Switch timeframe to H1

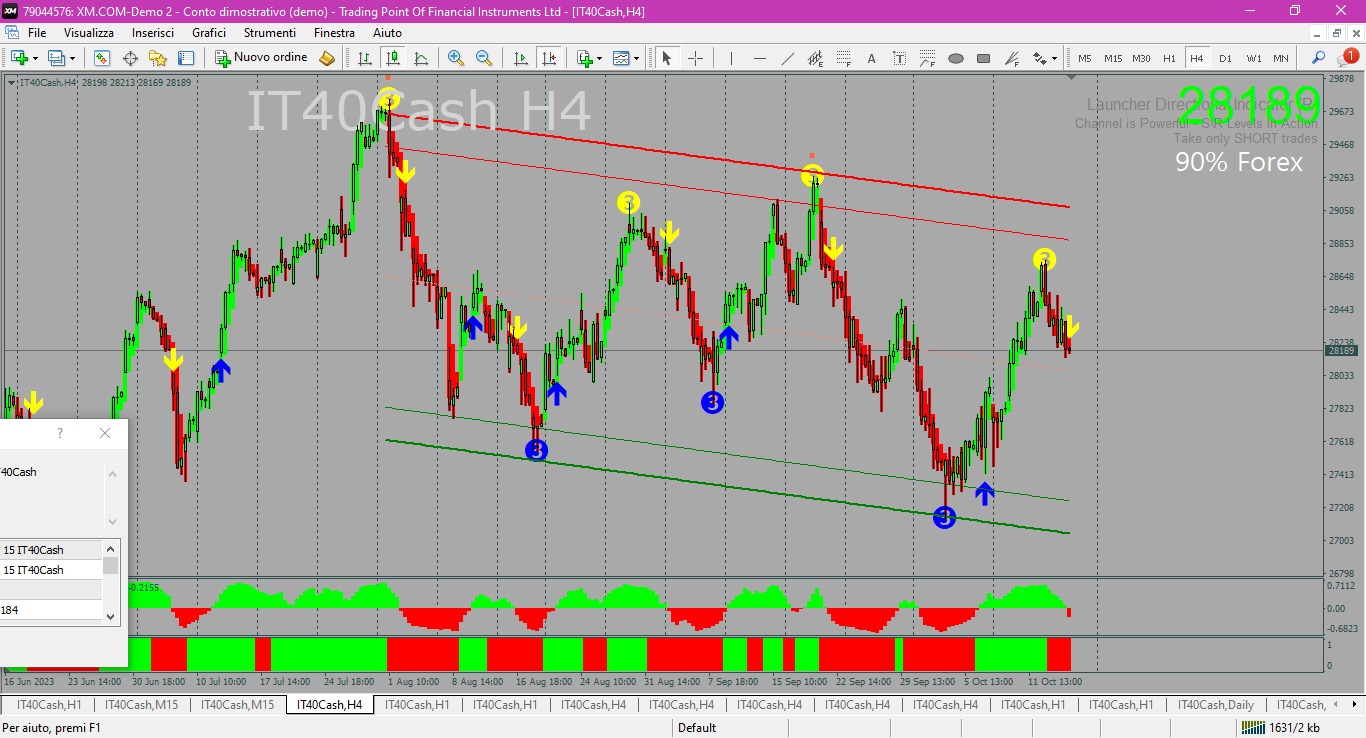click(x=1170, y=58)
